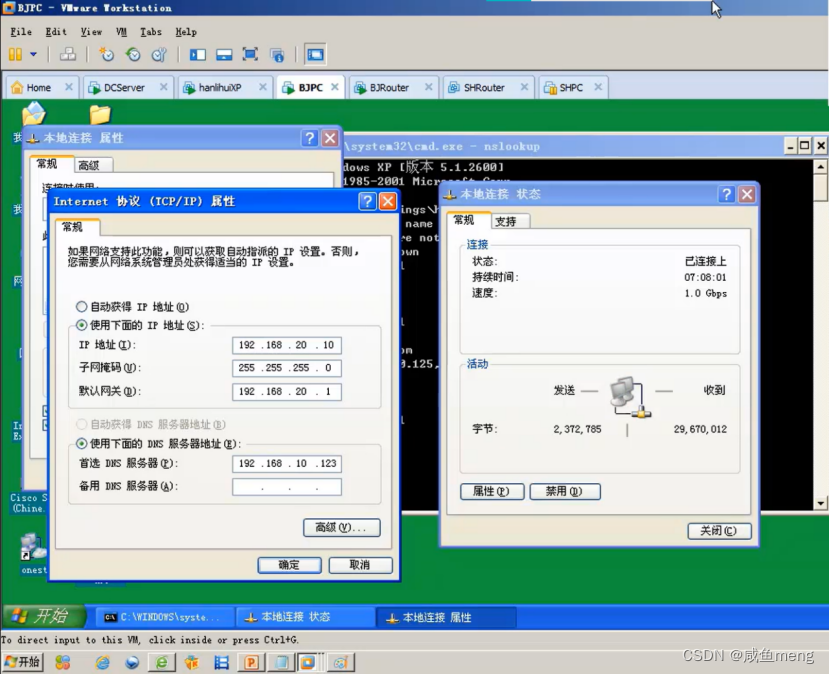
Task: Switch to the Home tab
Action: click(x=38, y=88)
